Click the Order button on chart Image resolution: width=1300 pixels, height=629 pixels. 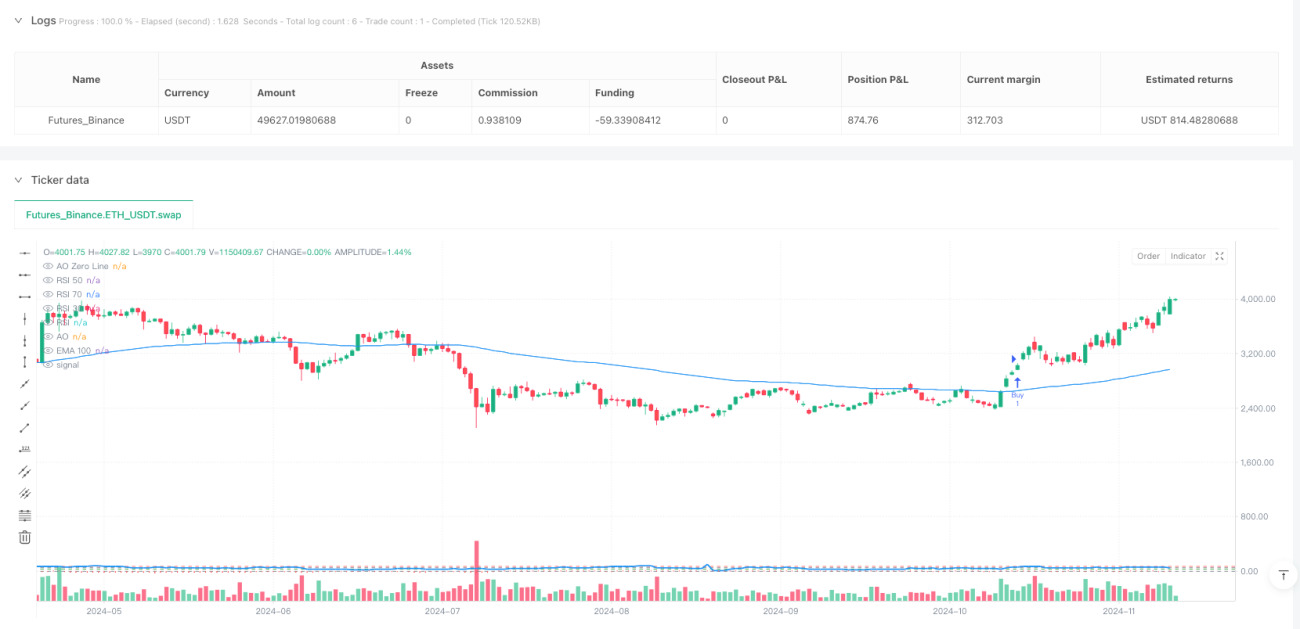1148,256
